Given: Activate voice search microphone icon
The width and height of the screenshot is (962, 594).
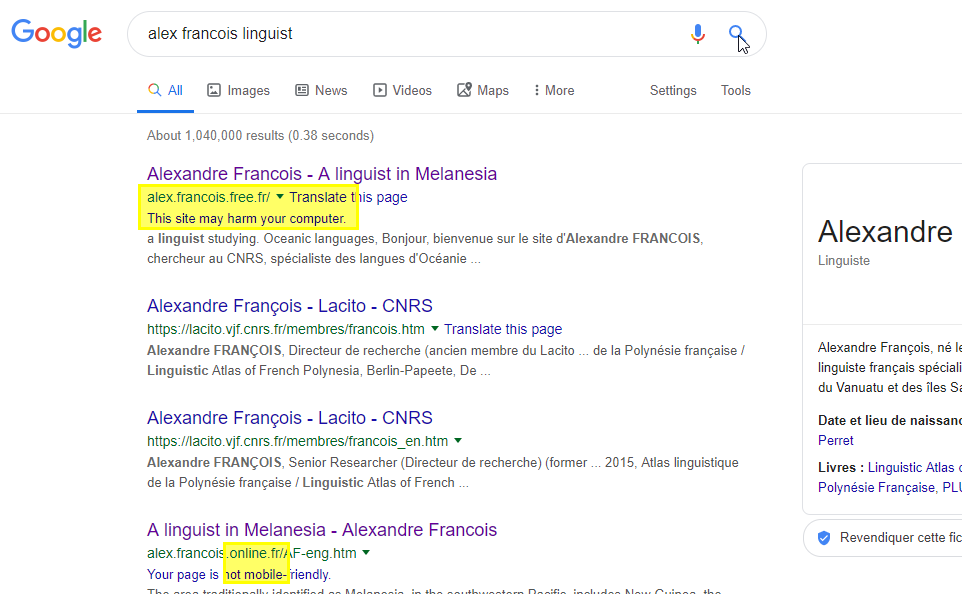Looking at the screenshot, I should click(x=698, y=34).
